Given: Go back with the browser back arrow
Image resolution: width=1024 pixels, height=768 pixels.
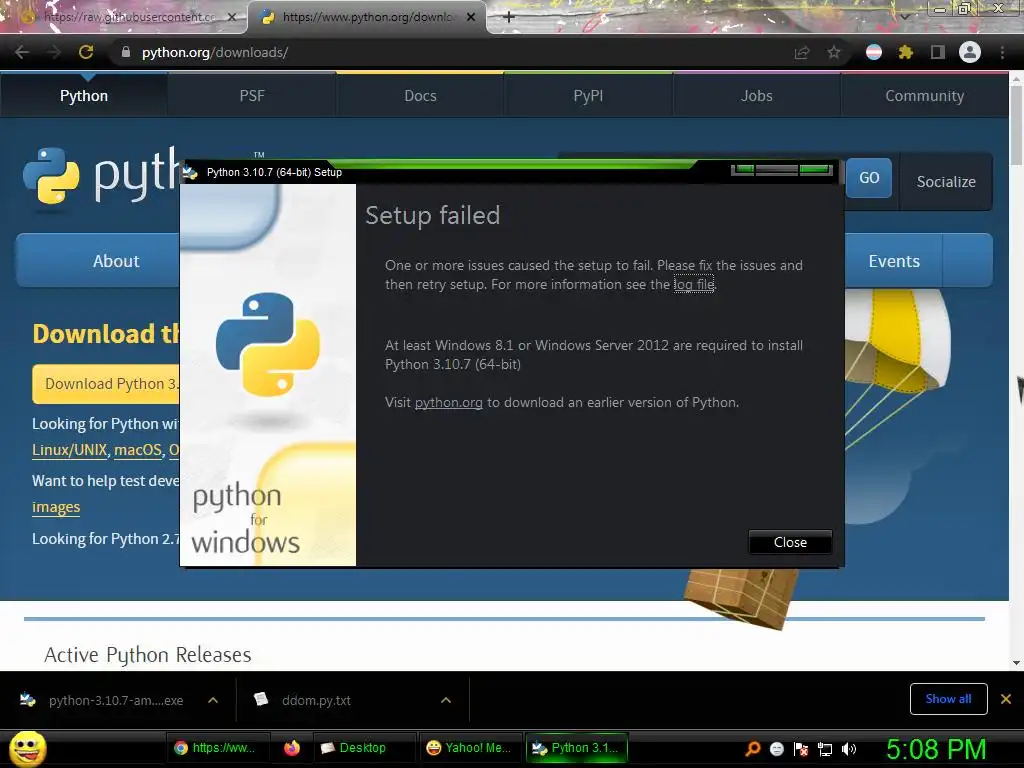Looking at the screenshot, I should click(x=22, y=52).
